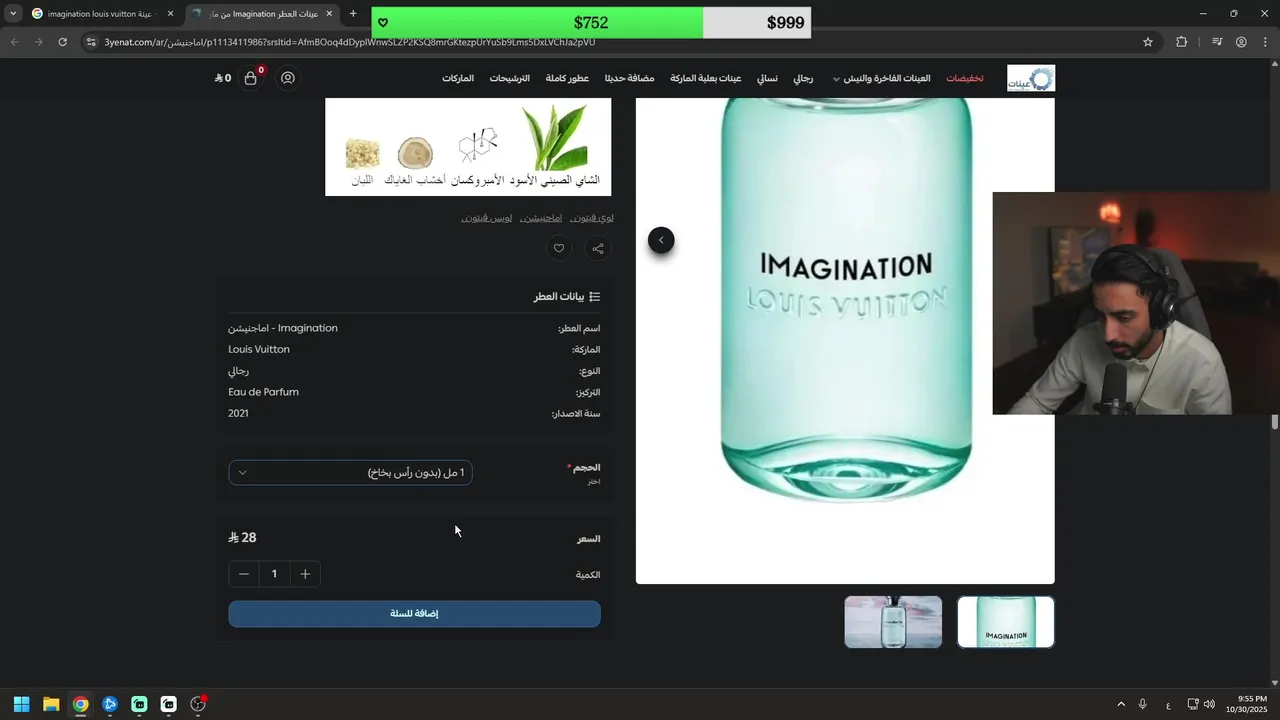1280x720 pixels.
Task: Open الماركات brands menu item
Action: [458, 78]
